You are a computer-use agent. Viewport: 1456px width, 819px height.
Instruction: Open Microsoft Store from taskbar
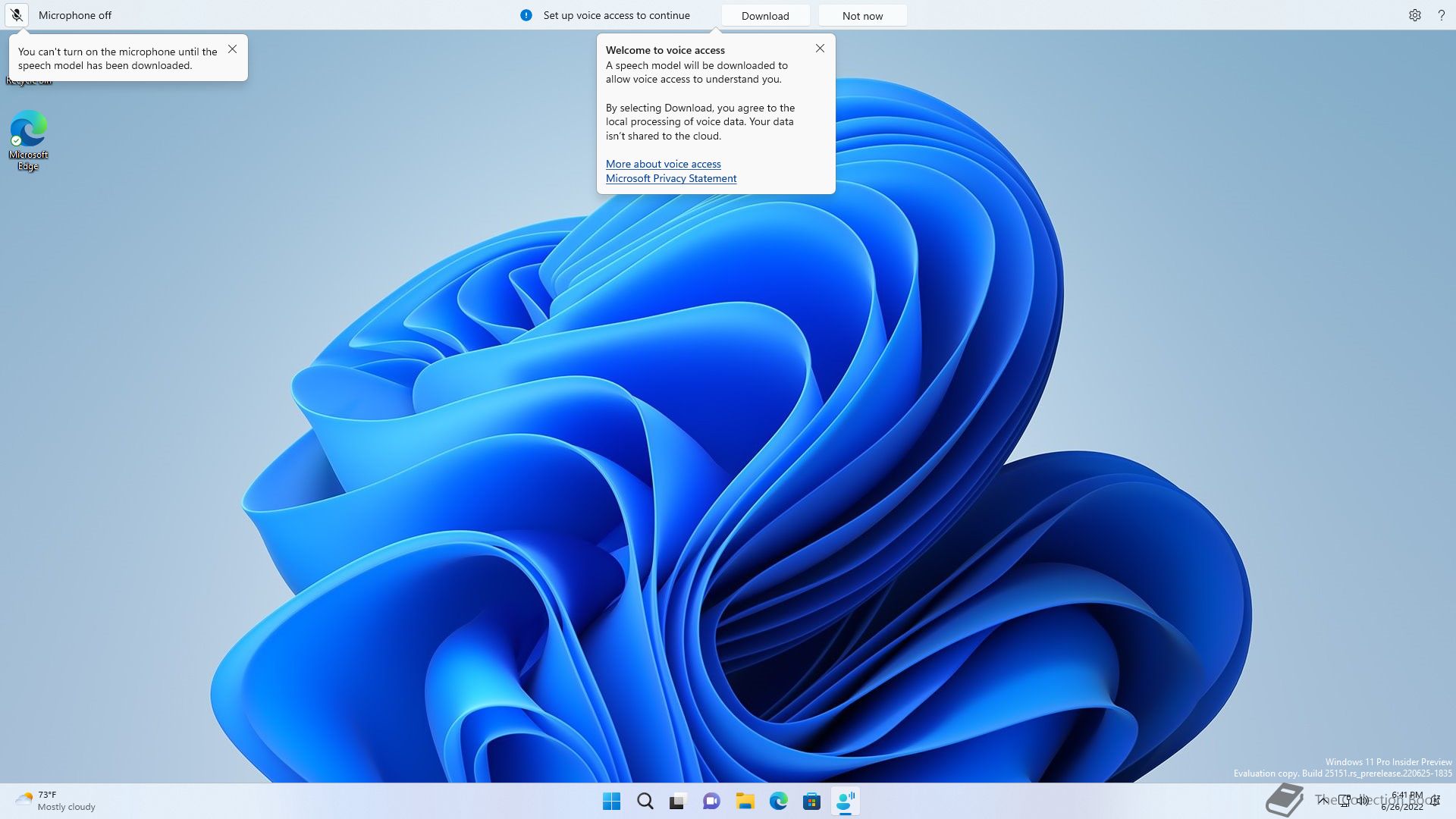coord(811,802)
